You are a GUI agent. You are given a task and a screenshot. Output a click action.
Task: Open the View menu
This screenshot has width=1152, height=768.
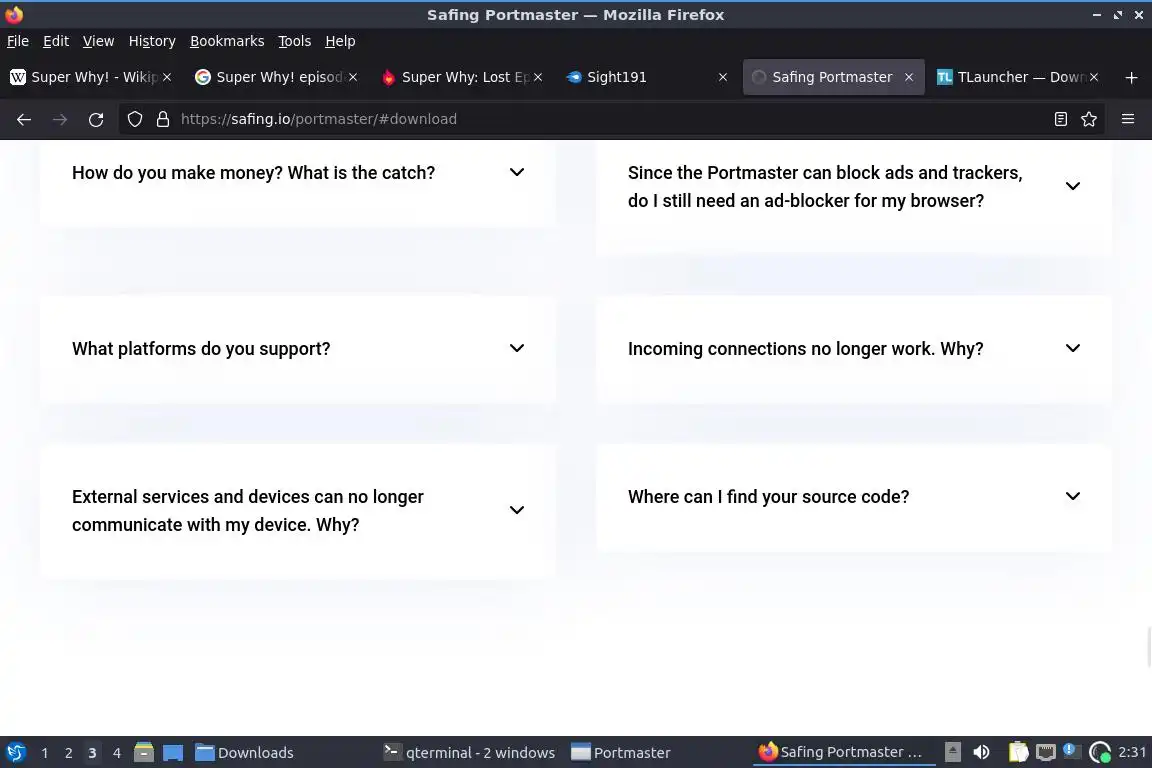click(x=98, y=41)
